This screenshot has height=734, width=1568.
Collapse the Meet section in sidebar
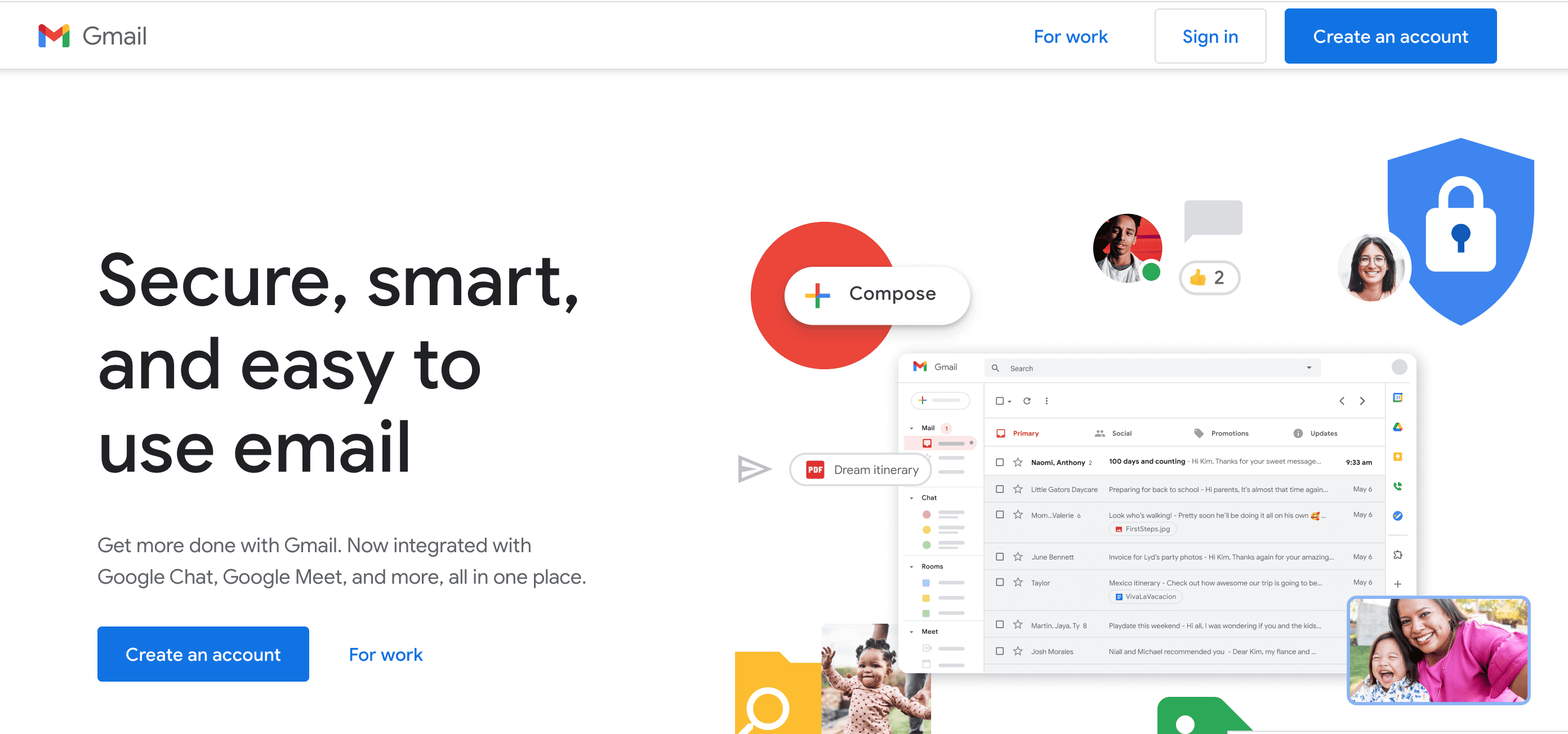click(911, 632)
